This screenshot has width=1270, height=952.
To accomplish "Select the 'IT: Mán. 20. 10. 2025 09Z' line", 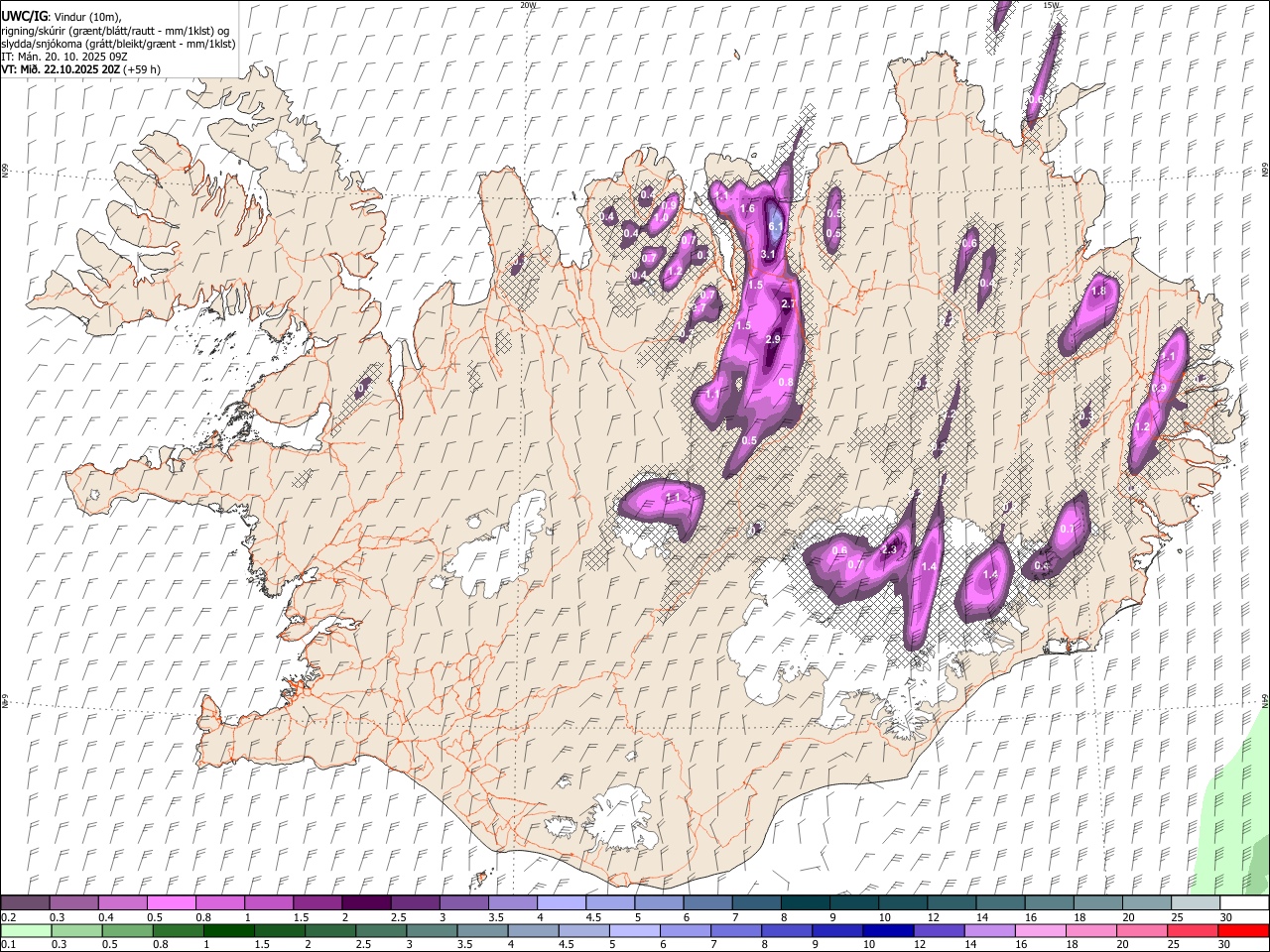I will 64,57.
